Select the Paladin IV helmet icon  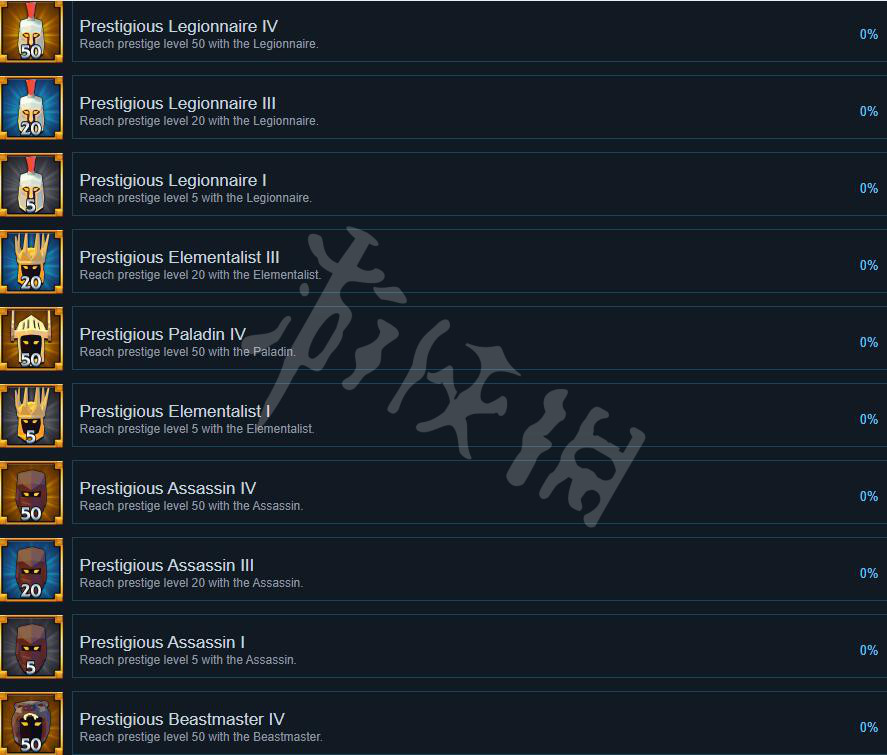31,339
